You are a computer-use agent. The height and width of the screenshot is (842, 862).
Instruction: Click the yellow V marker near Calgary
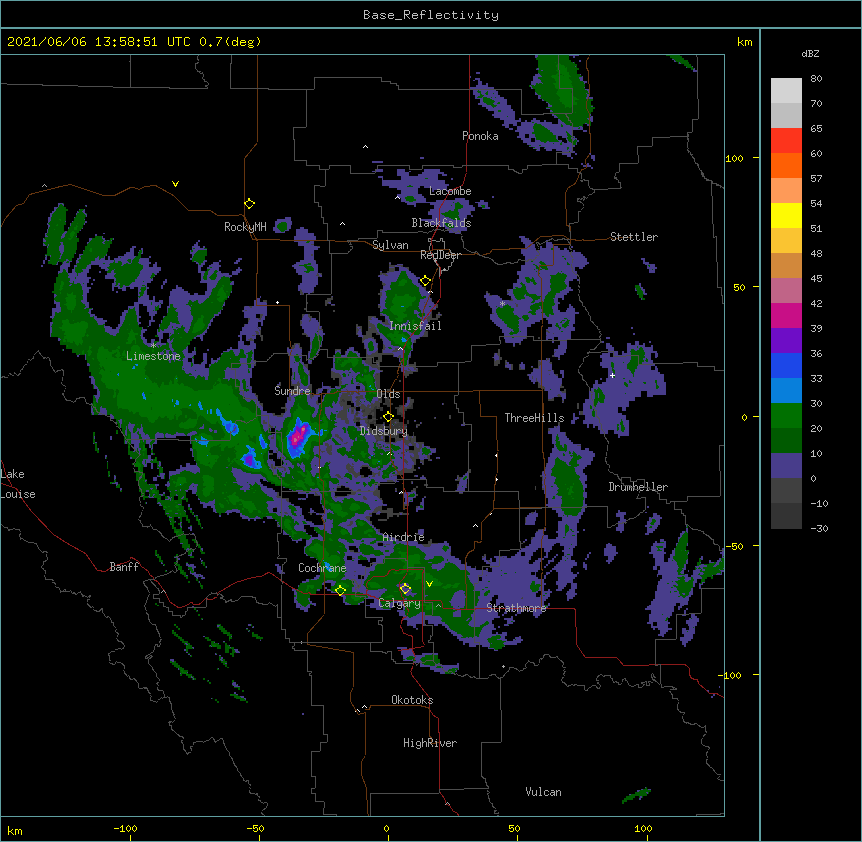tap(429, 584)
